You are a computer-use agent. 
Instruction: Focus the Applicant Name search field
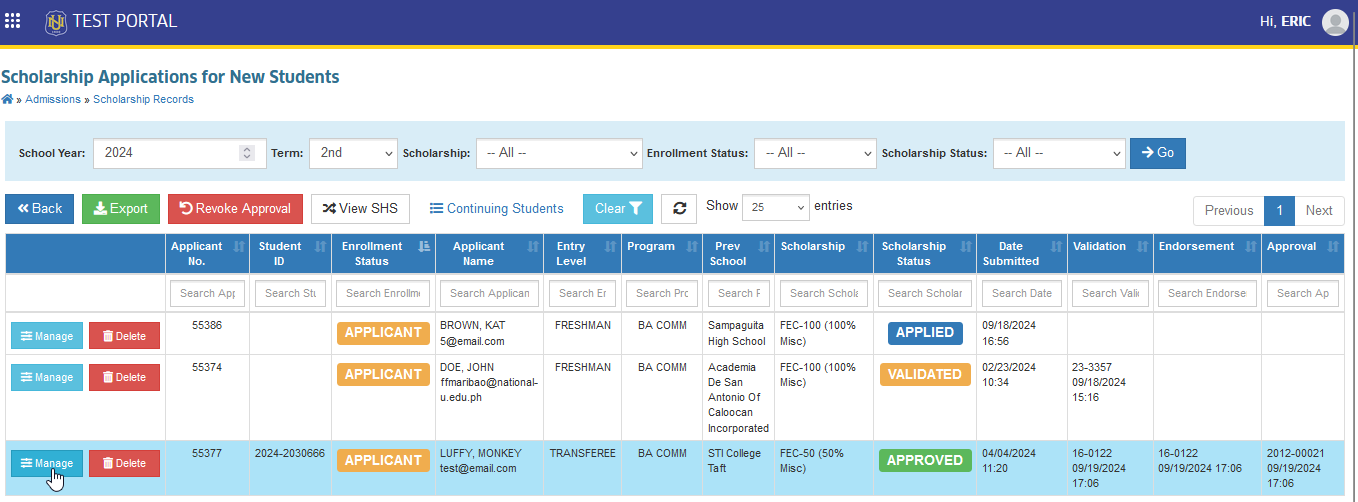490,293
